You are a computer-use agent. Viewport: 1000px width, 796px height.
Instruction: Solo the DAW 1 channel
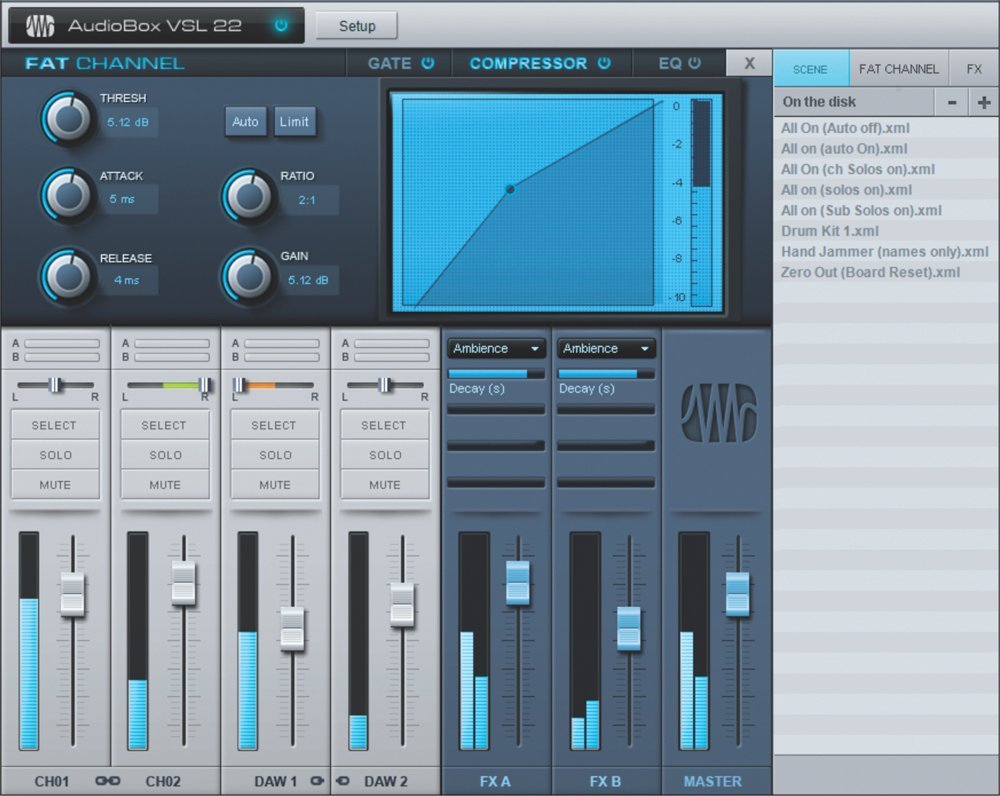coord(274,455)
